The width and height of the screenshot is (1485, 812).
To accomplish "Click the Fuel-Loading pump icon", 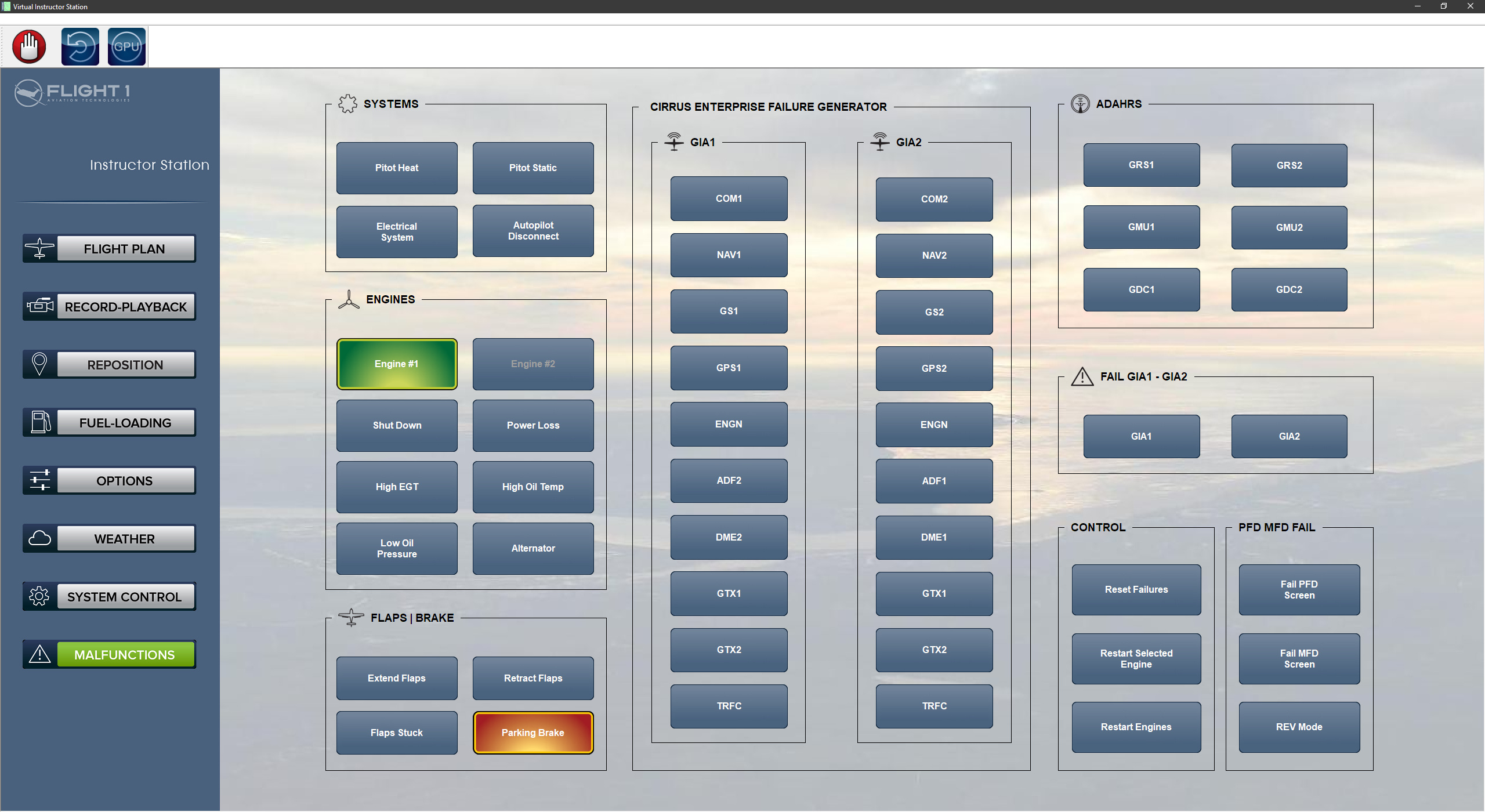I will [x=39, y=422].
